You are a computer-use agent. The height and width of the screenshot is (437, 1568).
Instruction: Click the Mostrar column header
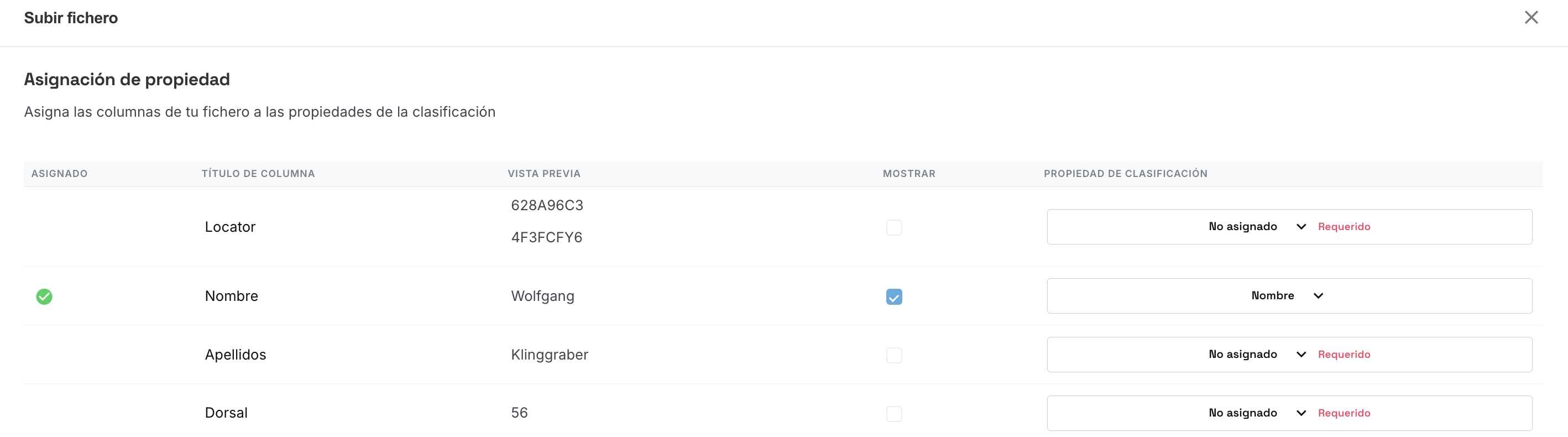tap(909, 174)
